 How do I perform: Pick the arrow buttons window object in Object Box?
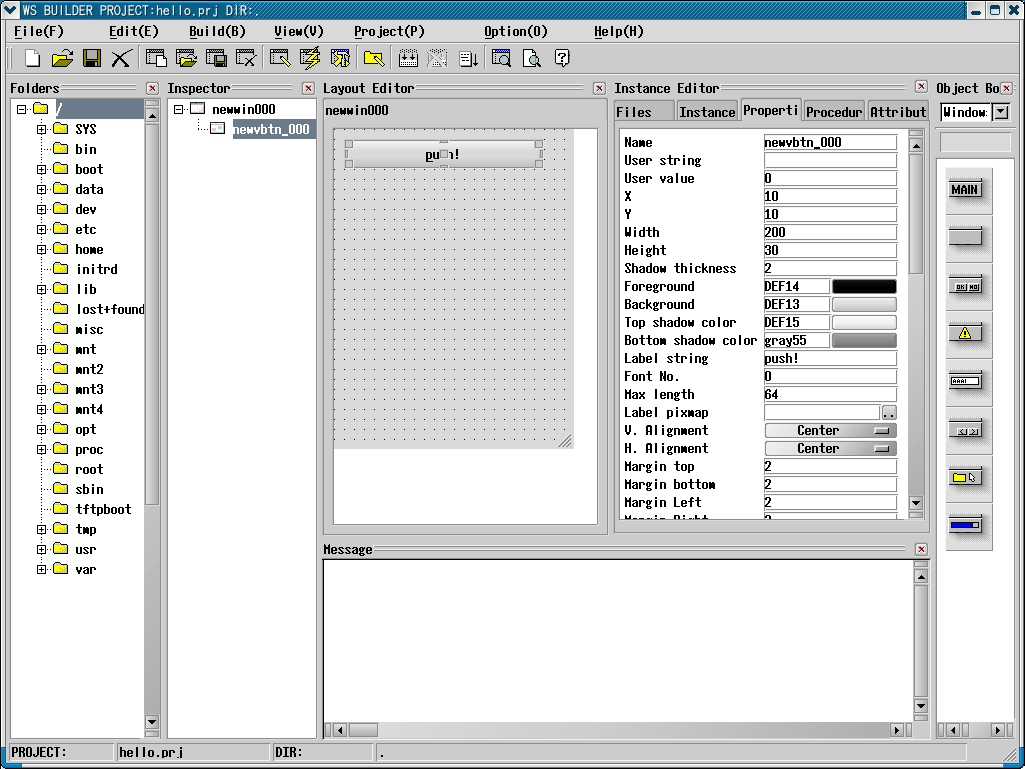(967, 430)
